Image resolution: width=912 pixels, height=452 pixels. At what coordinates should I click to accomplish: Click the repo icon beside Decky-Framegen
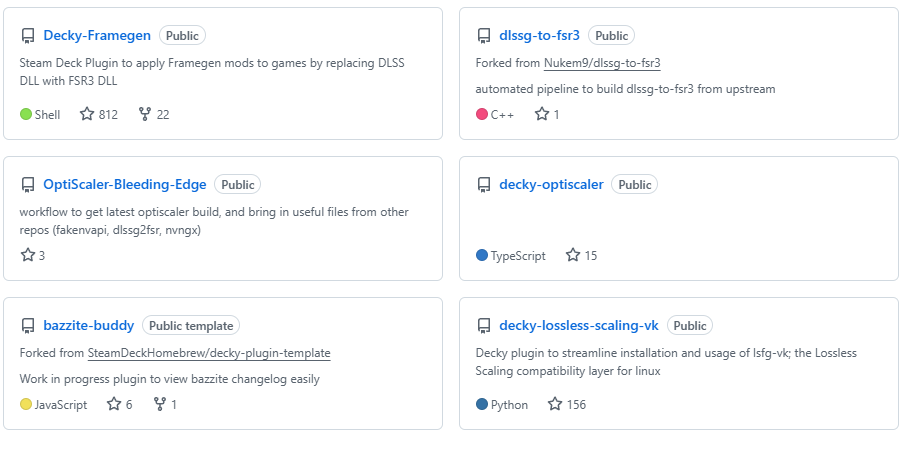tap(28, 36)
